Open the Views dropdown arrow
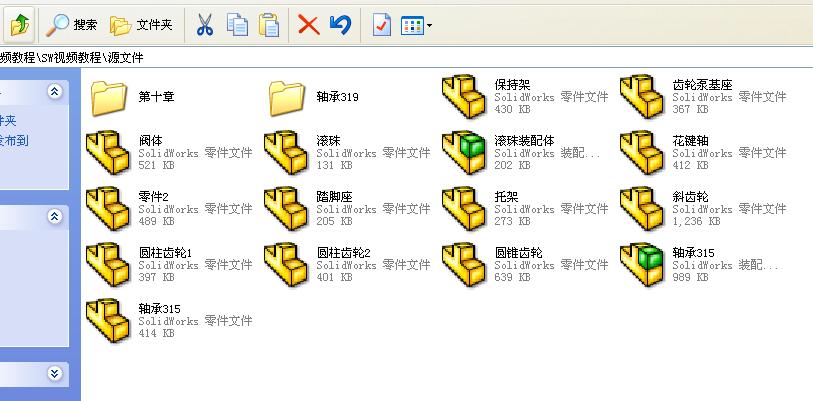 click(x=429, y=25)
